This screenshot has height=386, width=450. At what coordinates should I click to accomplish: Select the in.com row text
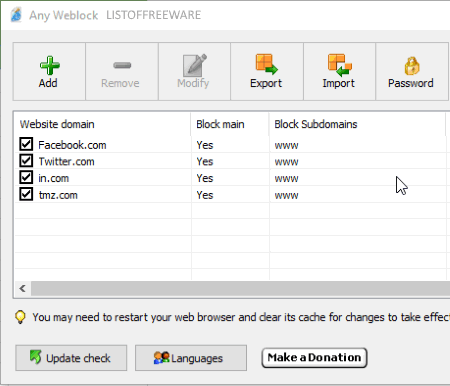click(x=53, y=178)
